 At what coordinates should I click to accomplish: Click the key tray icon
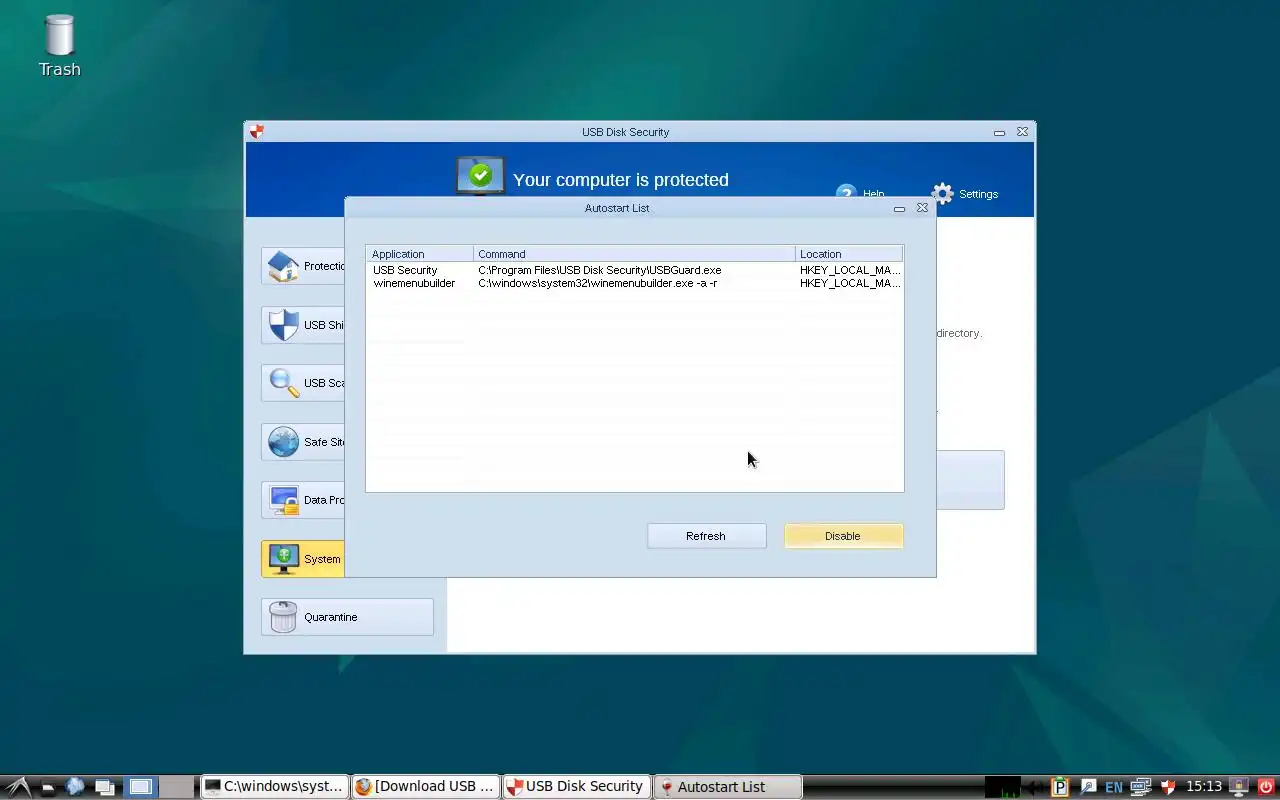[x=1088, y=787]
